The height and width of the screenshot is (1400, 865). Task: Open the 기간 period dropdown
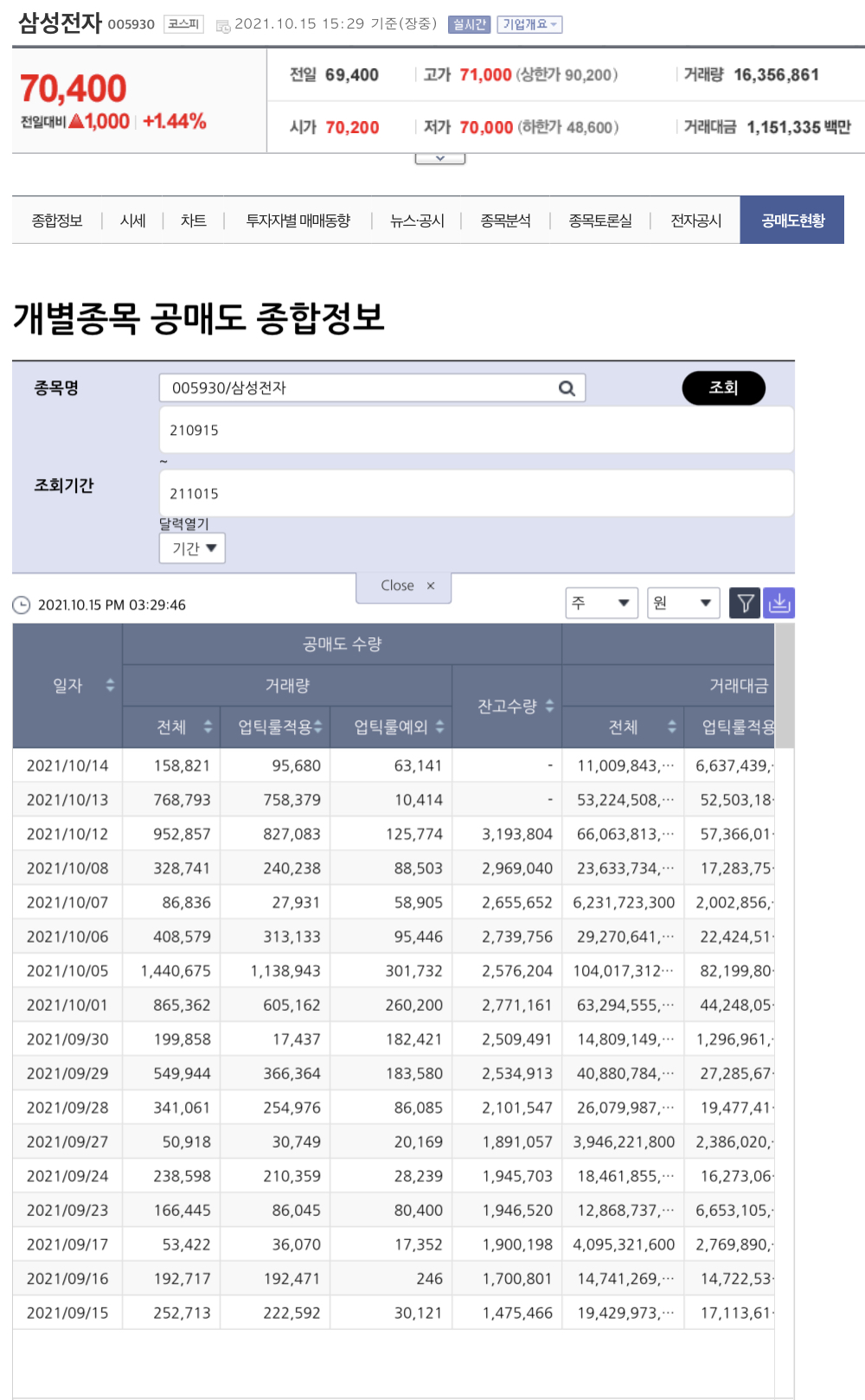click(x=192, y=548)
